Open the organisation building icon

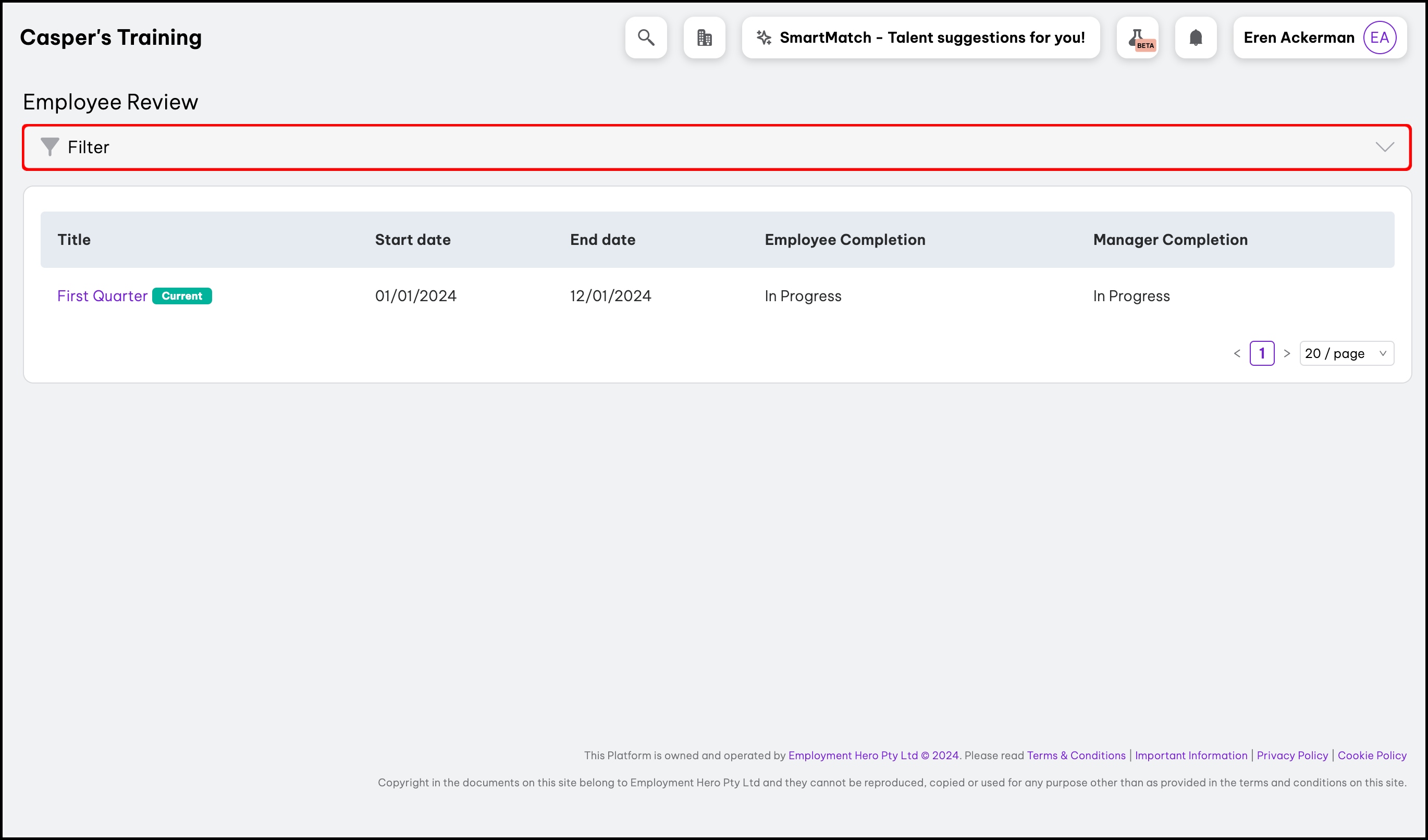tap(705, 38)
